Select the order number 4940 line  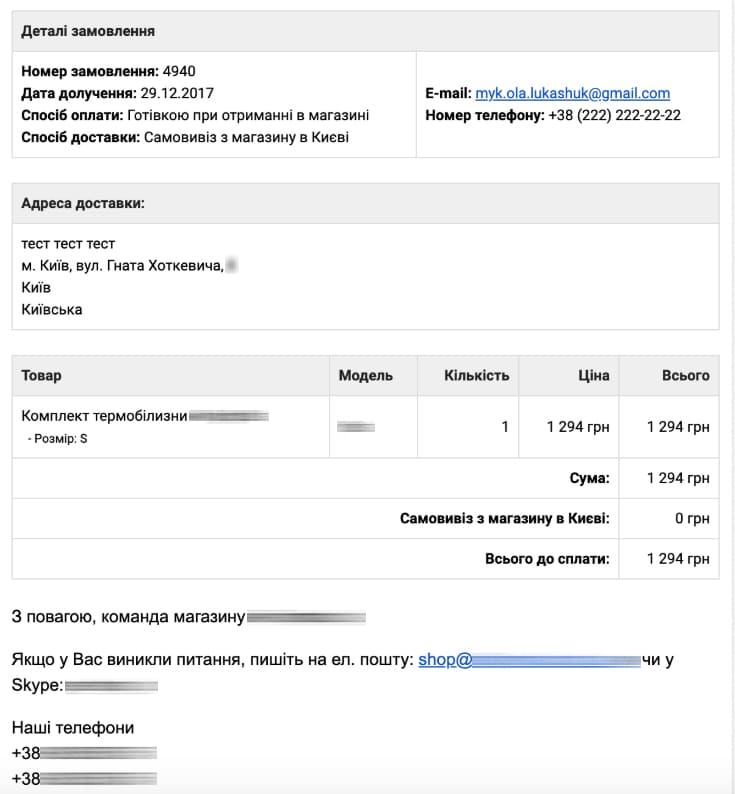[x=108, y=71]
